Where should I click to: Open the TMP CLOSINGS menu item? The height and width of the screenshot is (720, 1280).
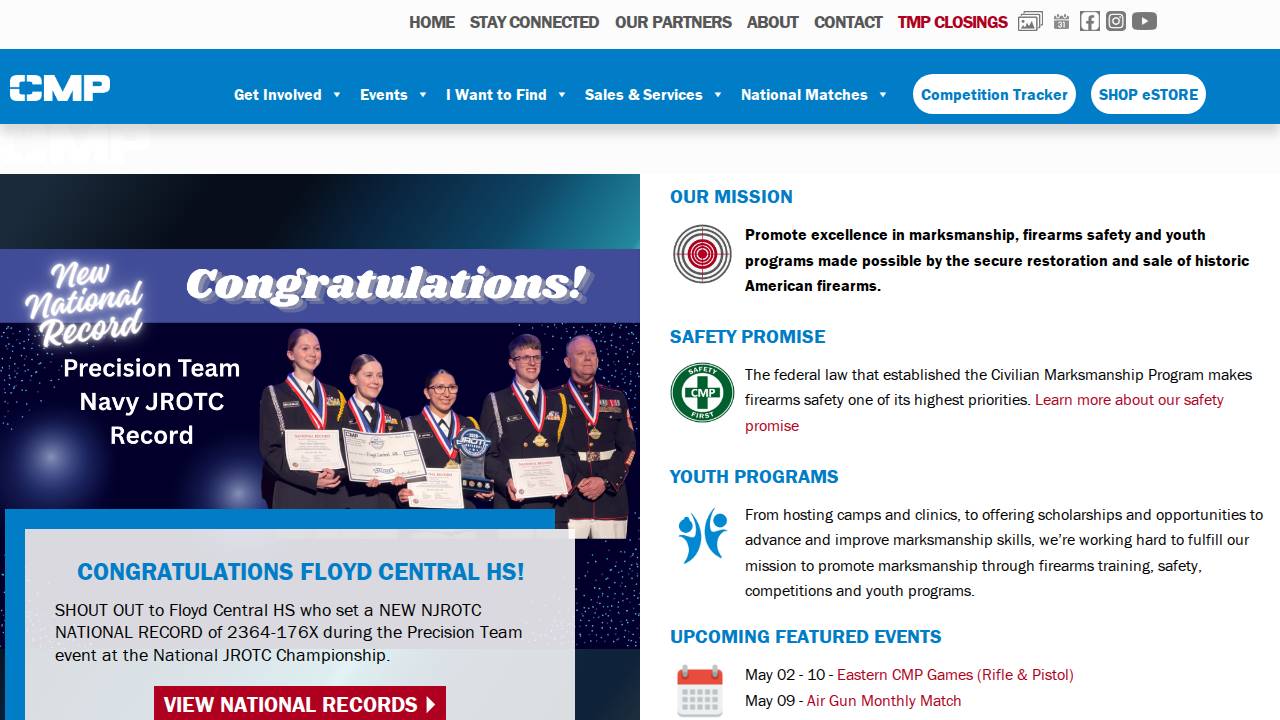pos(951,22)
